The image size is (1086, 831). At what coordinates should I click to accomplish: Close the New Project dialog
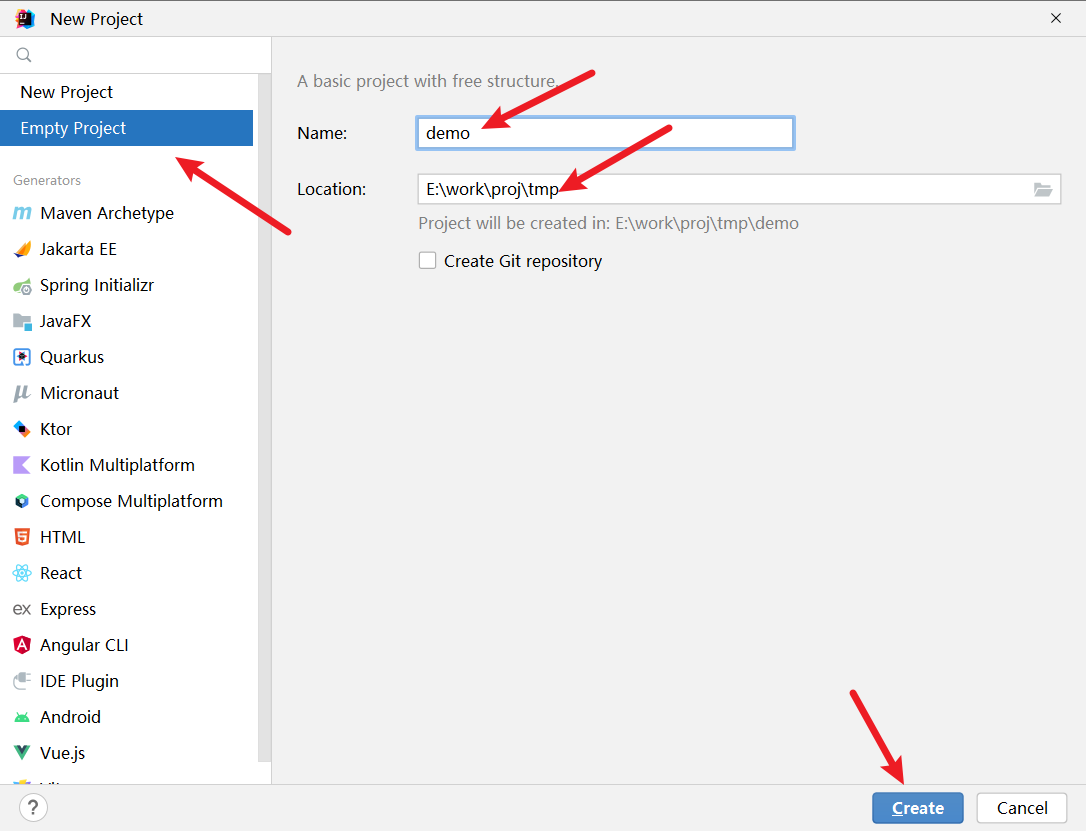(1056, 18)
